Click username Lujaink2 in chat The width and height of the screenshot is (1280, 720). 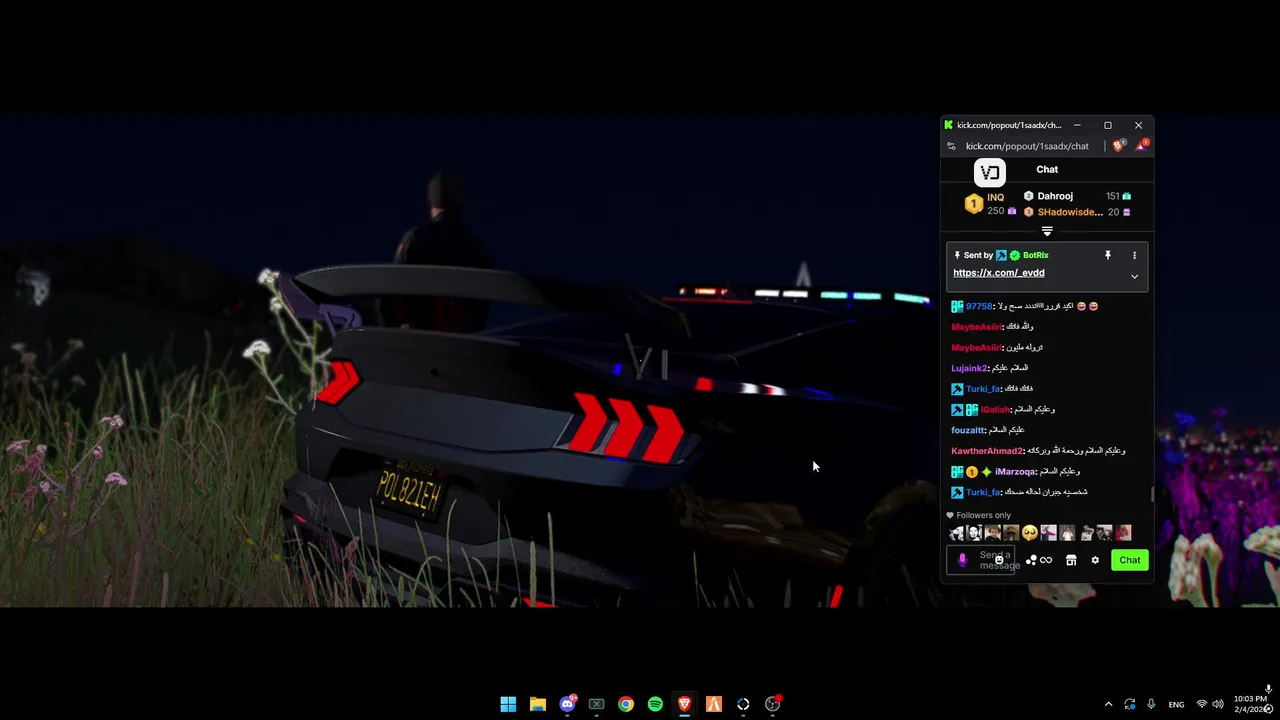coord(969,368)
